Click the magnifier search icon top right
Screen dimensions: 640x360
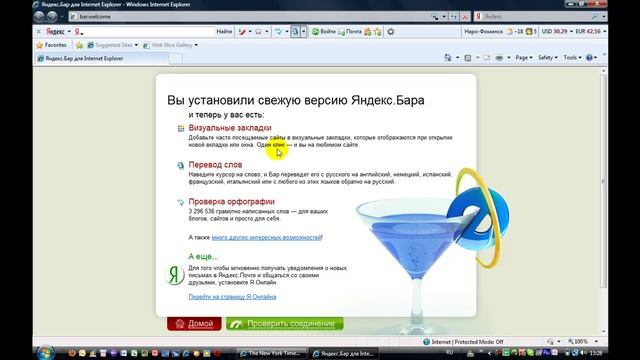595,16
